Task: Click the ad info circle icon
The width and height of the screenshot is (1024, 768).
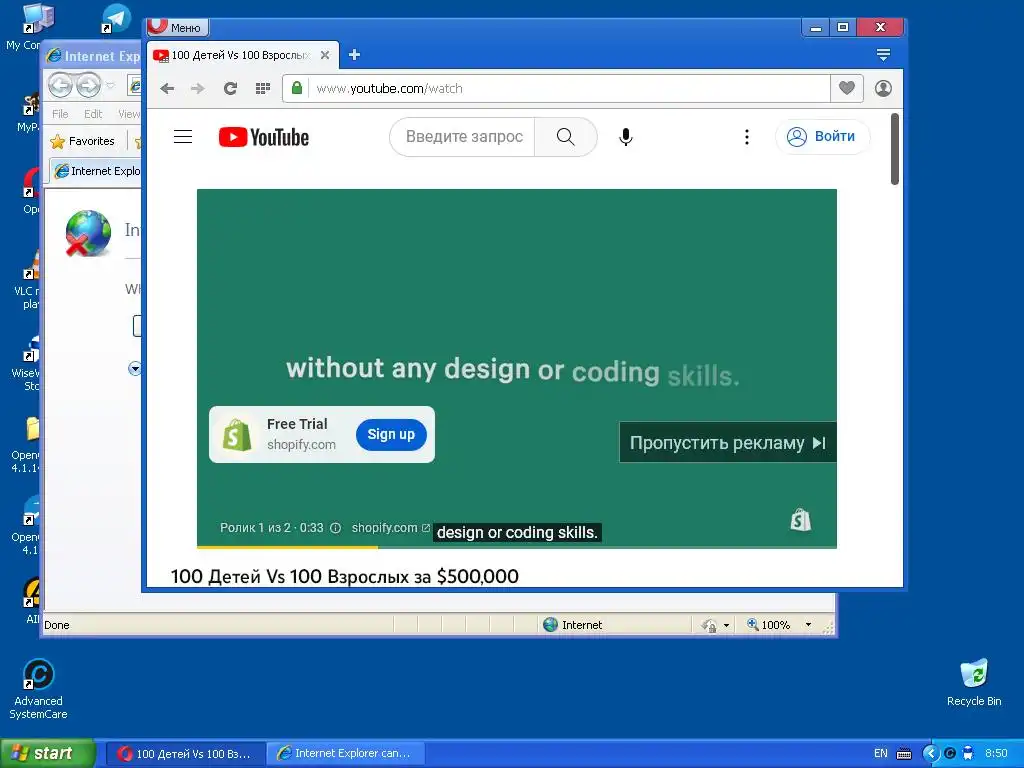Action: 336,528
